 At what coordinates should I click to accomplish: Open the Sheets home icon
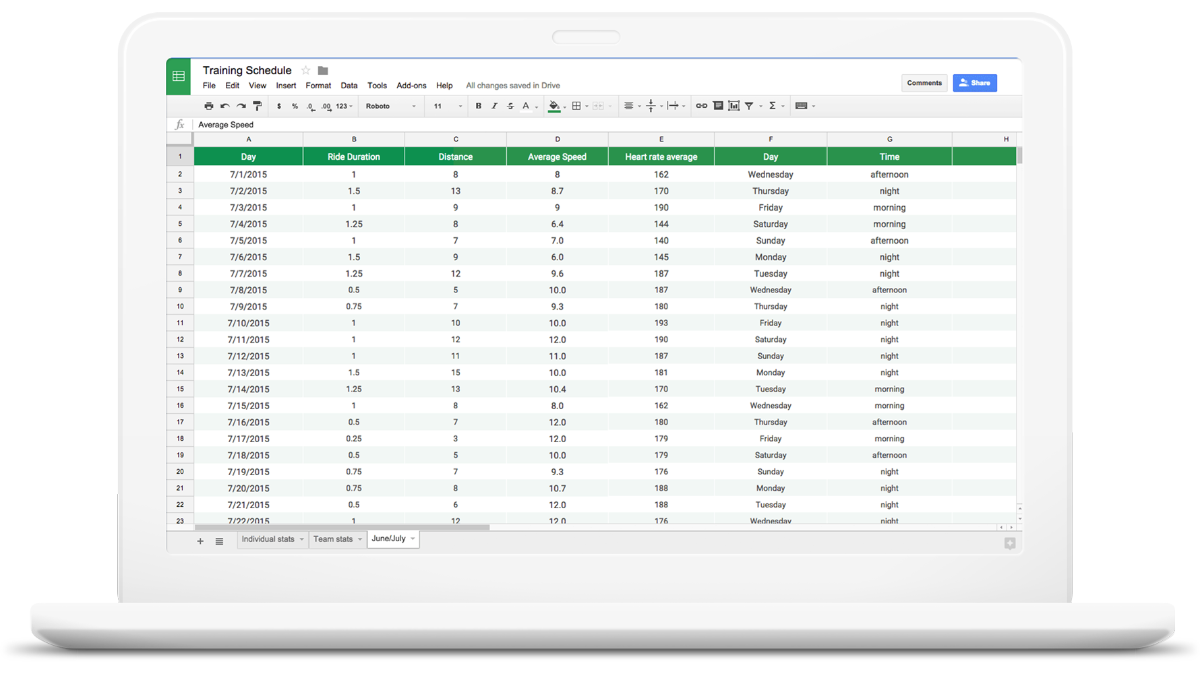(x=179, y=77)
